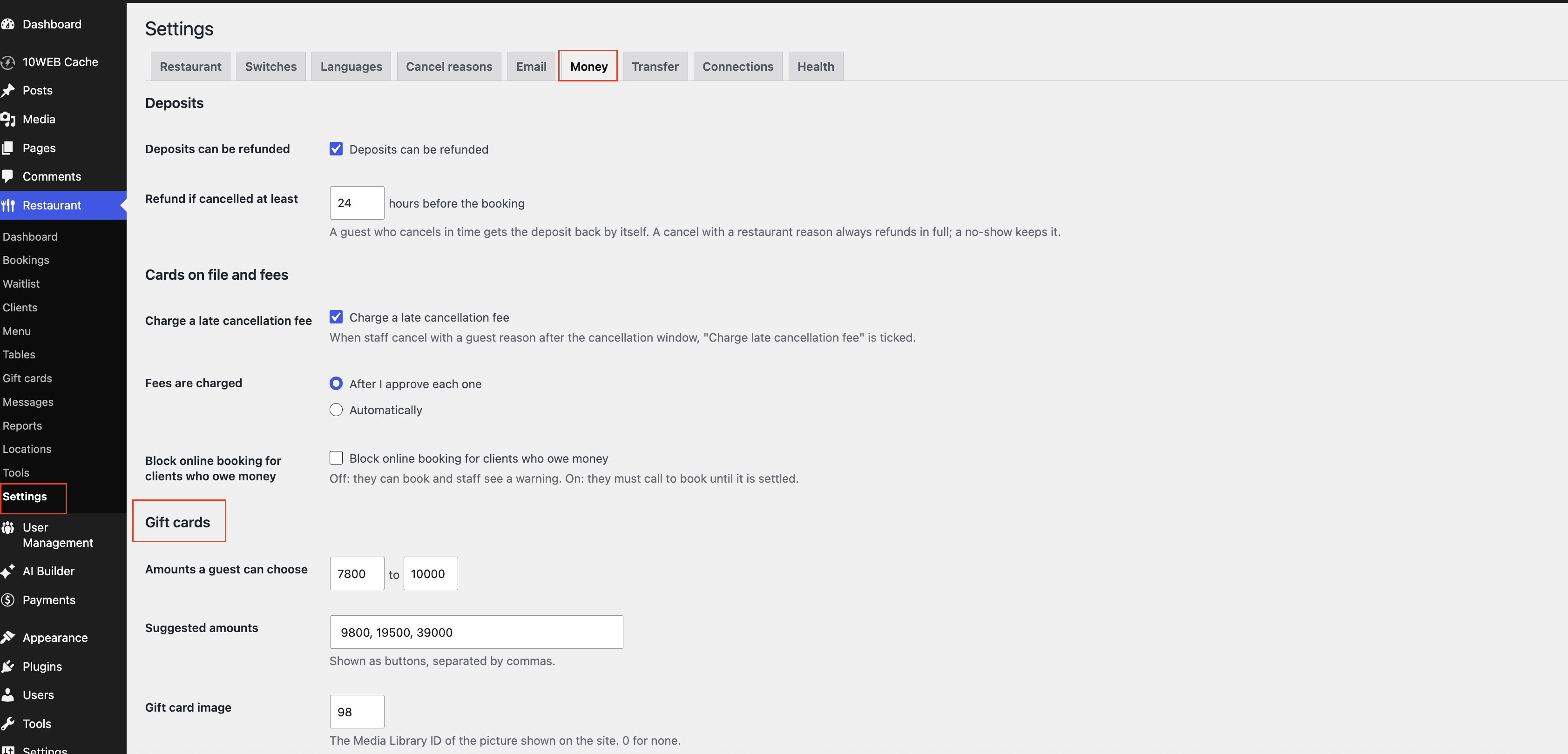
Task: Open Payments menu item
Action: [x=49, y=600]
